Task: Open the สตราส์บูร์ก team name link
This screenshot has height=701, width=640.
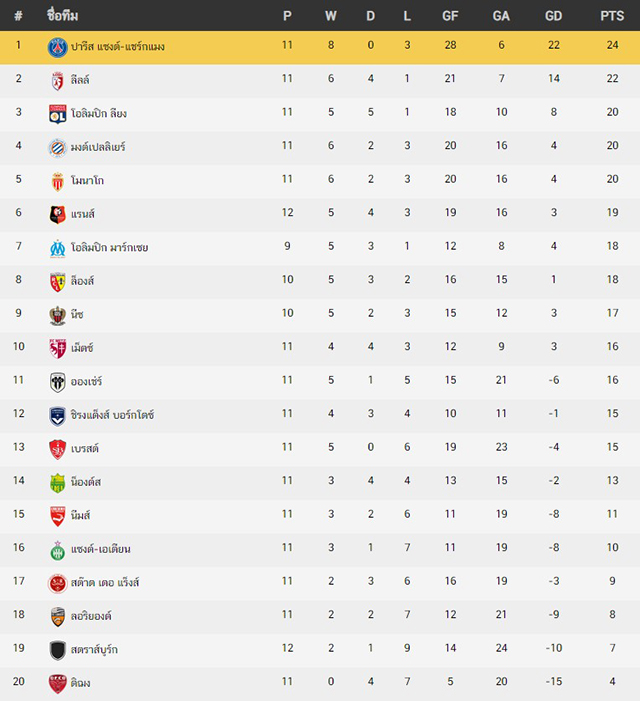Action: [94, 650]
